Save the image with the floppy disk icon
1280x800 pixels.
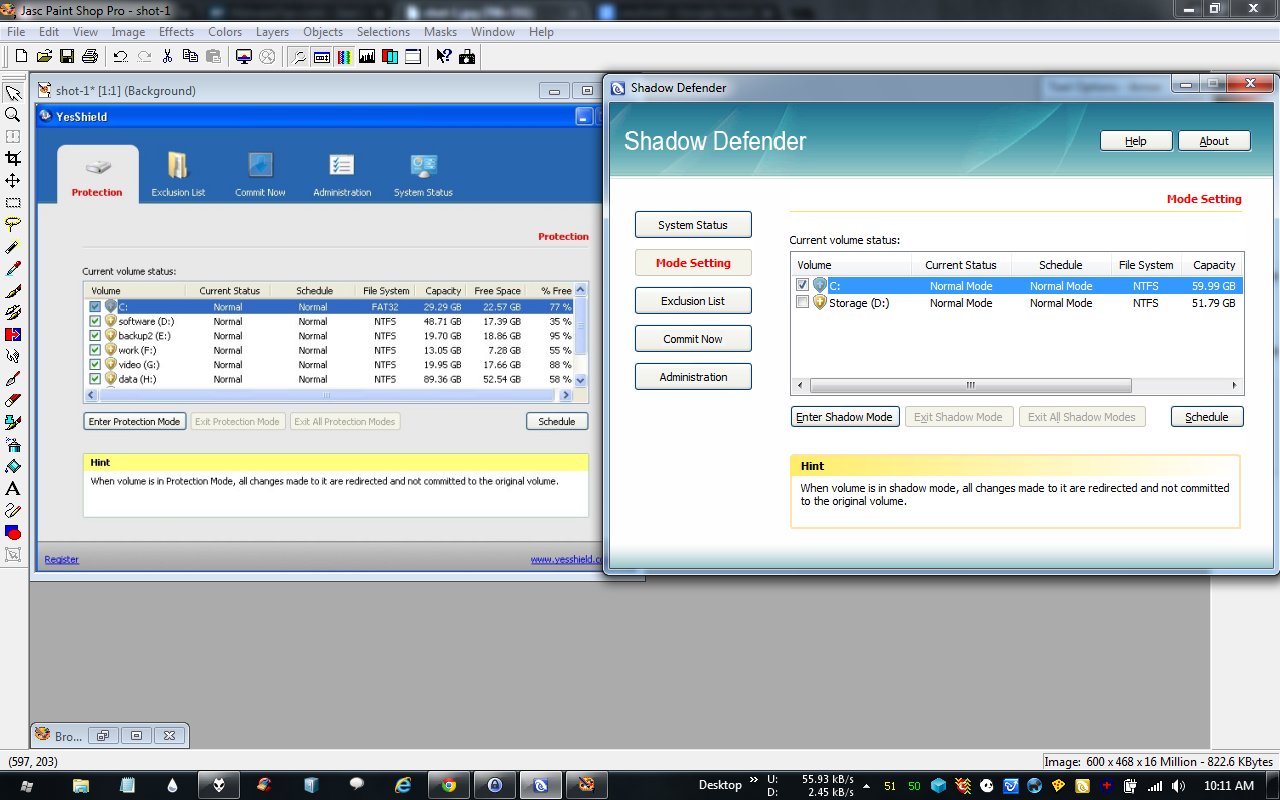point(67,57)
